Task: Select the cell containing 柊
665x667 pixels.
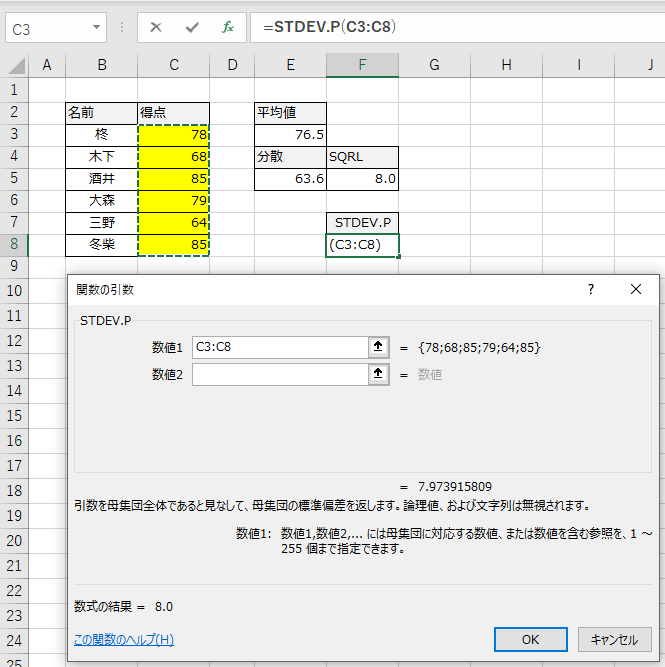Action: [x=102, y=135]
